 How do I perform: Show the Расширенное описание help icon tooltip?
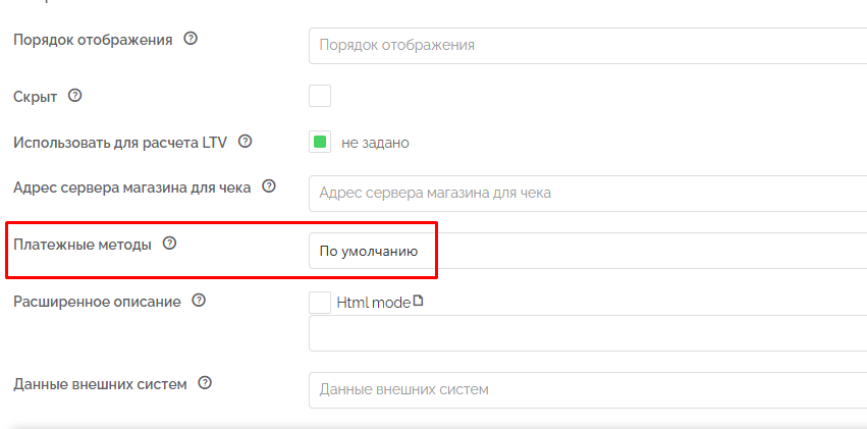coord(198,300)
